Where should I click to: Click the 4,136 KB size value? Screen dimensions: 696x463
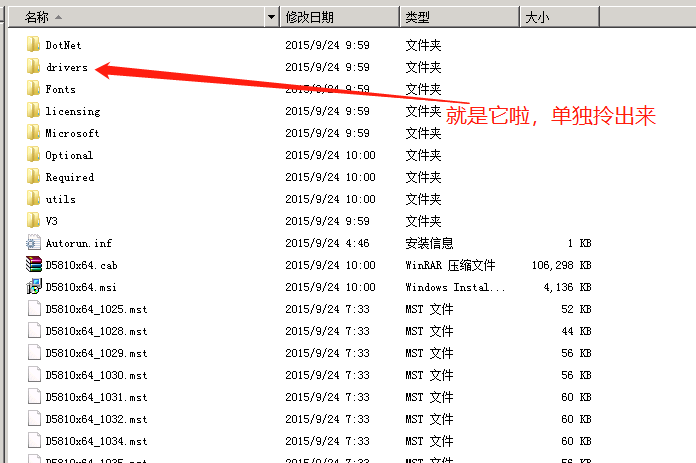[567, 287]
